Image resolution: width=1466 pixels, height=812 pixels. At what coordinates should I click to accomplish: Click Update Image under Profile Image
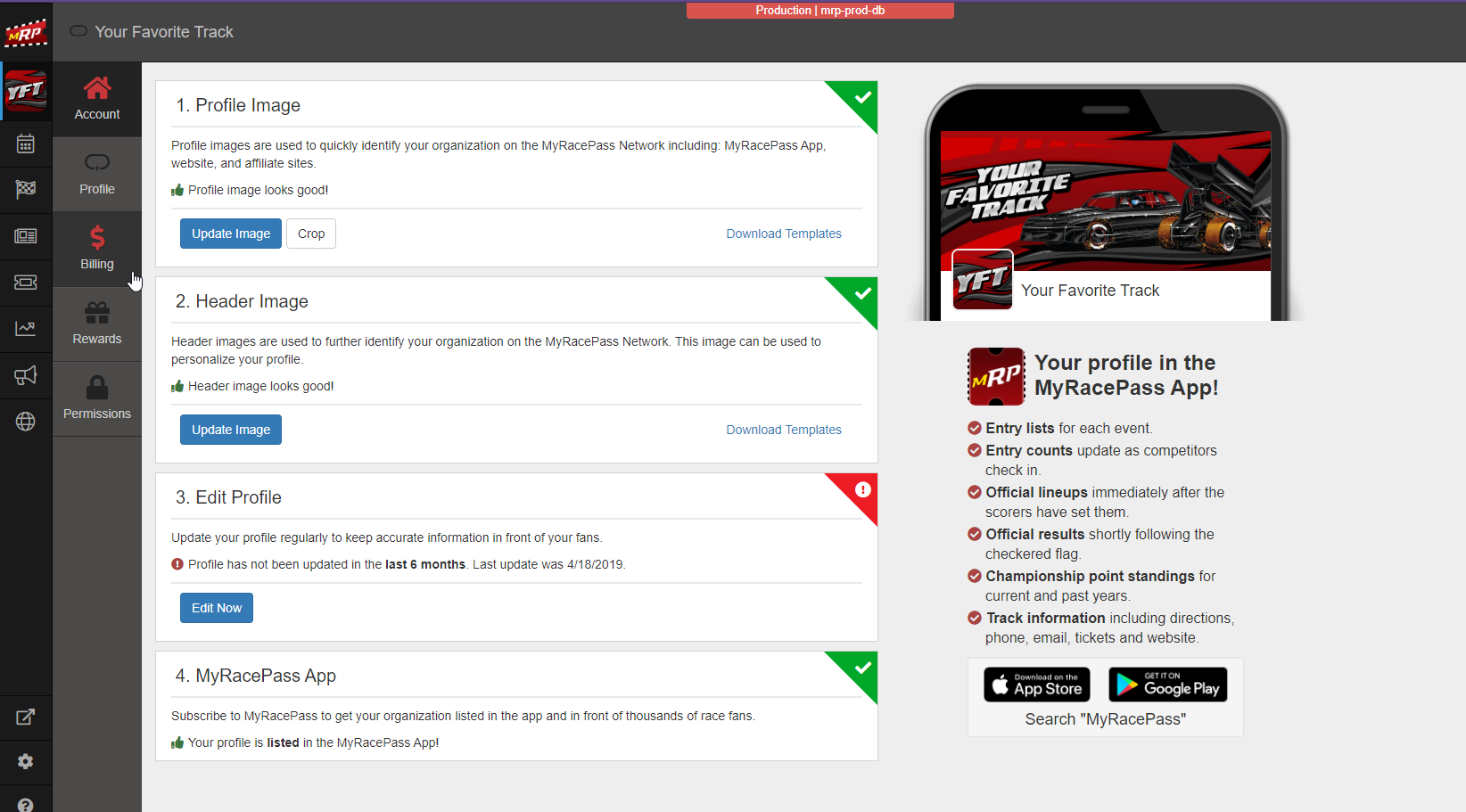coord(230,234)
